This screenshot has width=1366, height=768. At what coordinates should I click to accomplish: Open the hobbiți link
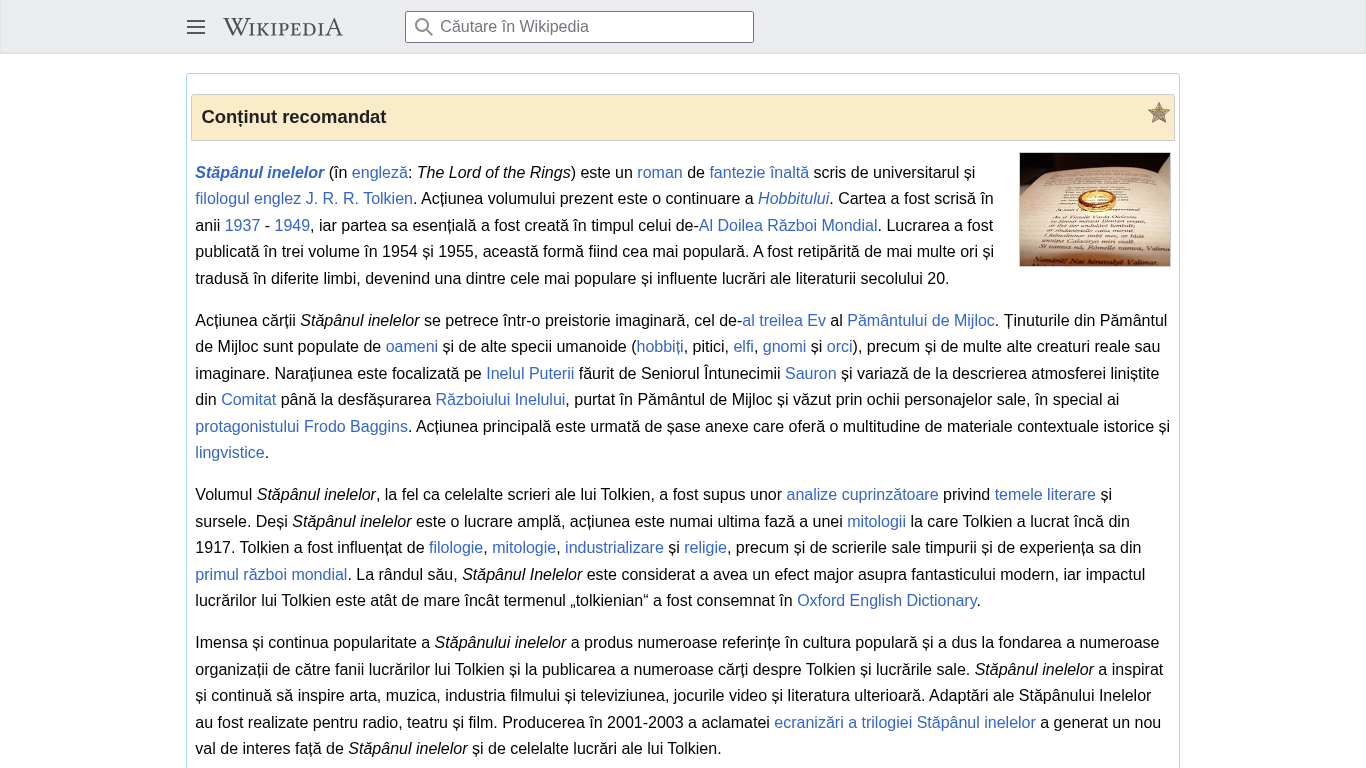(x=660, y=346)
